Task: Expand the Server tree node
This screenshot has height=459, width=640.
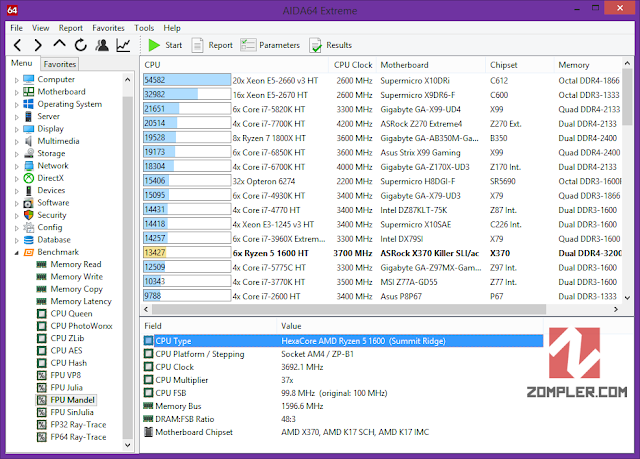Action: coord(17,117)
